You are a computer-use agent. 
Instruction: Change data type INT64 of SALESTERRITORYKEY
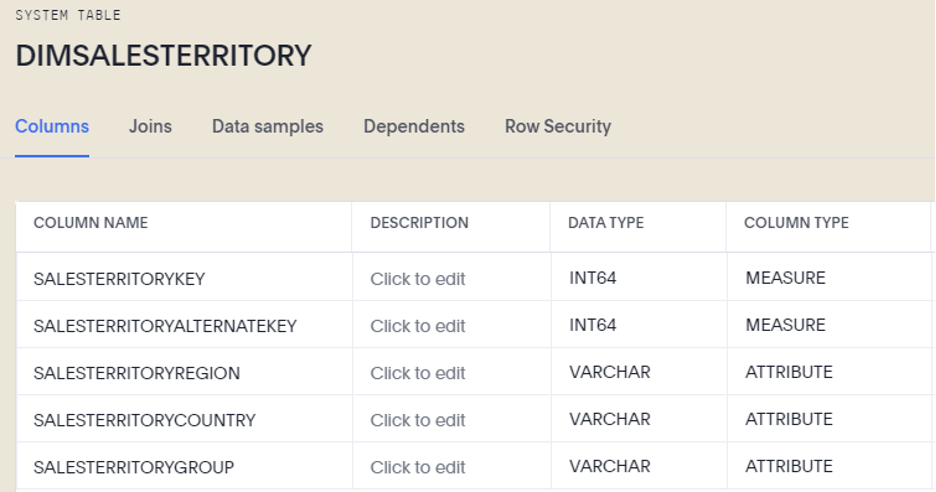coord(592,278)
